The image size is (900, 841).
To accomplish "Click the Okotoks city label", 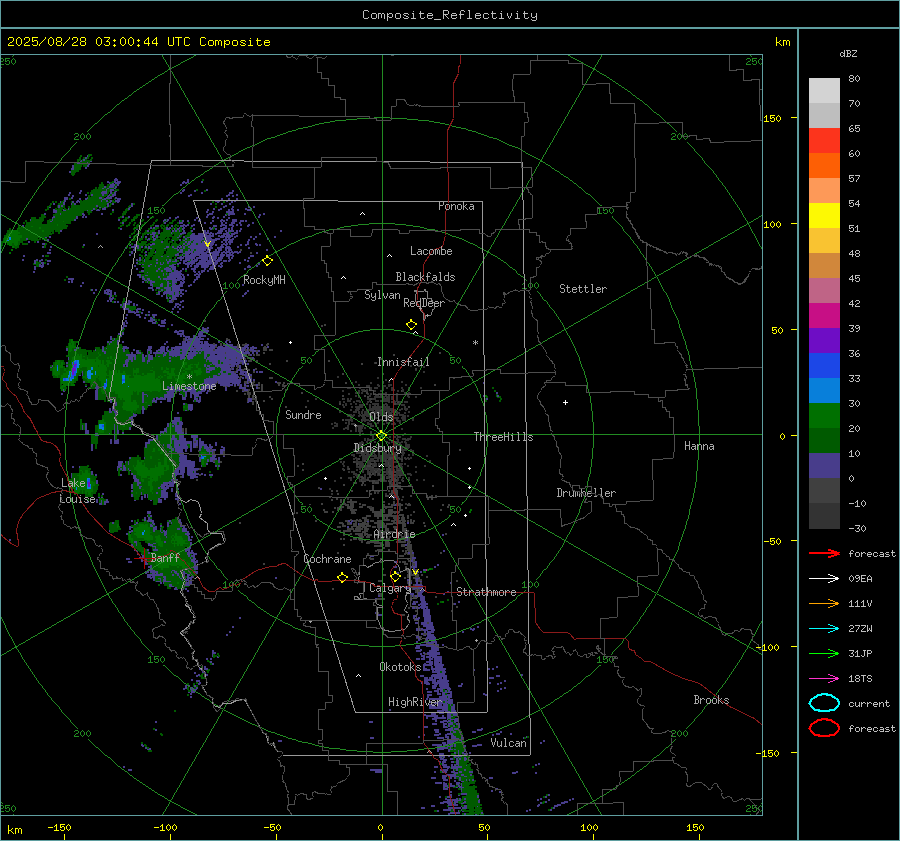I will click(400, 667).
